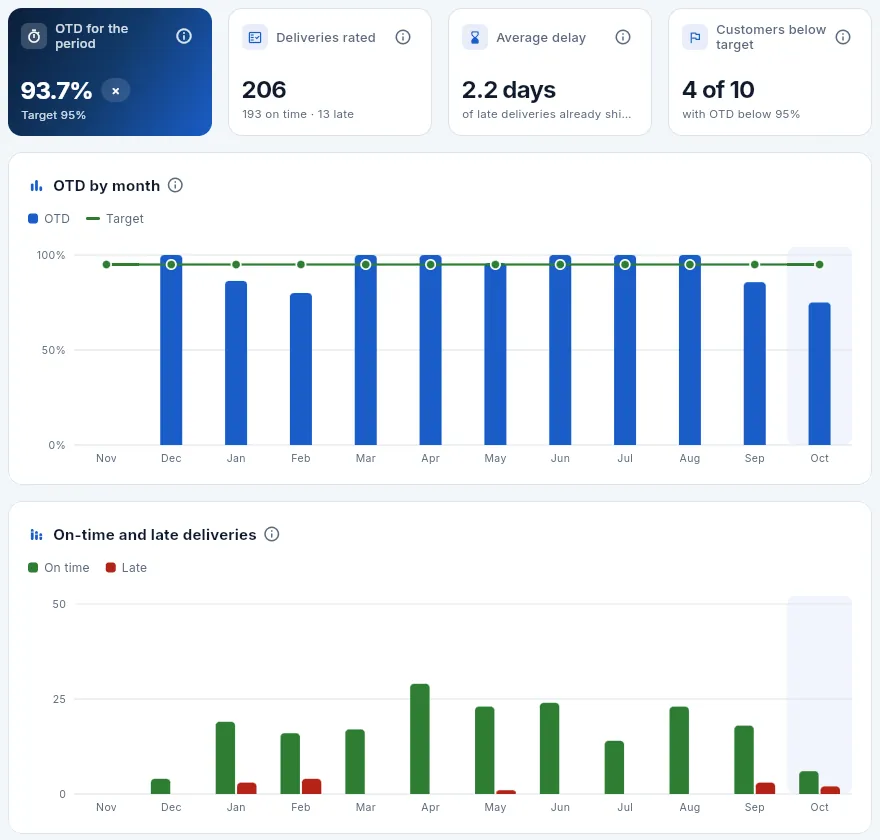Viewport: 880px width, 840px height.
Task: Open info tooltip on OTD for the period card
Action: (x=184, y=36)
